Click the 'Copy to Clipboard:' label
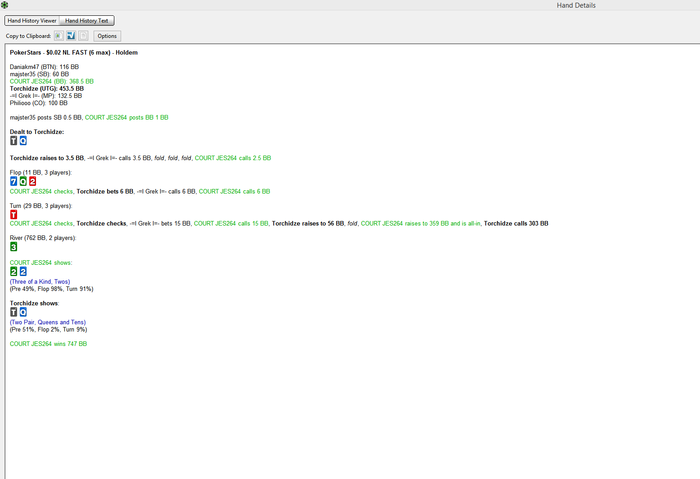The width and height of the screenshot is (700, 479). [x=28, y=36]
